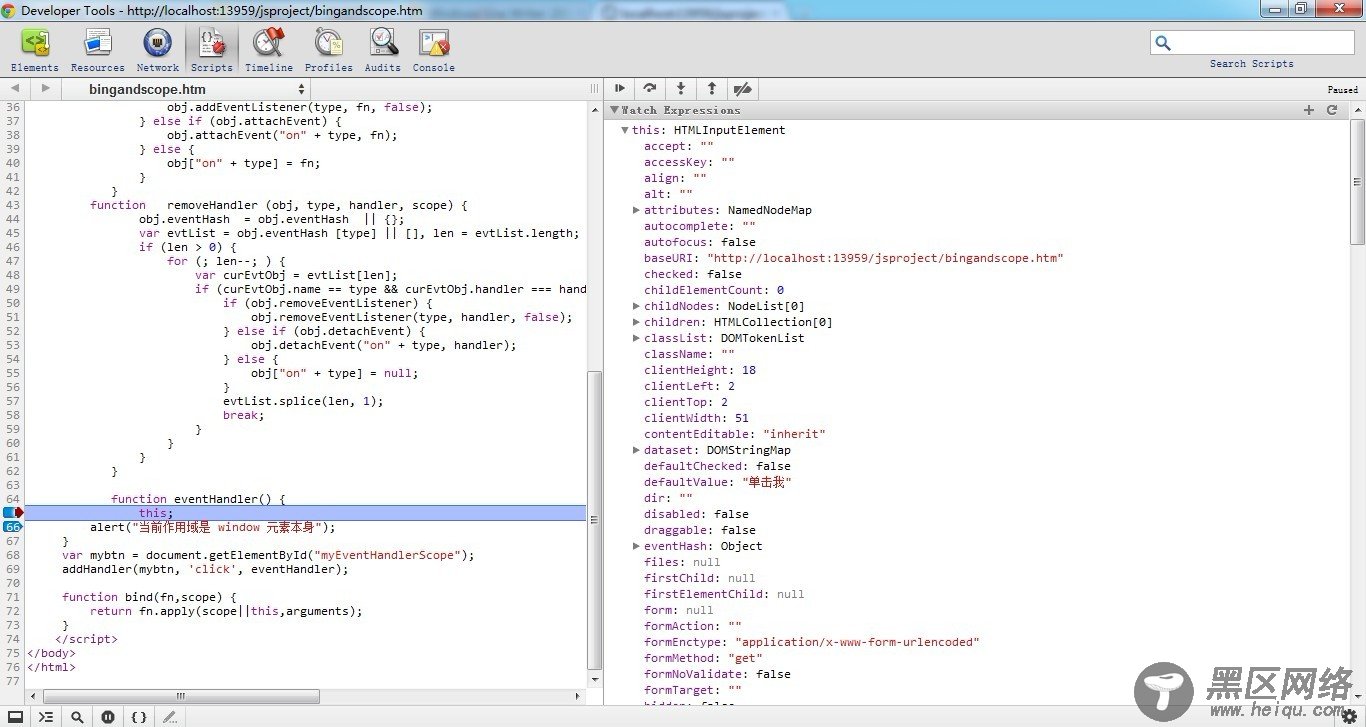Open the Elements panel
This screenshot has height=727, width=1366.
(35, 50)
